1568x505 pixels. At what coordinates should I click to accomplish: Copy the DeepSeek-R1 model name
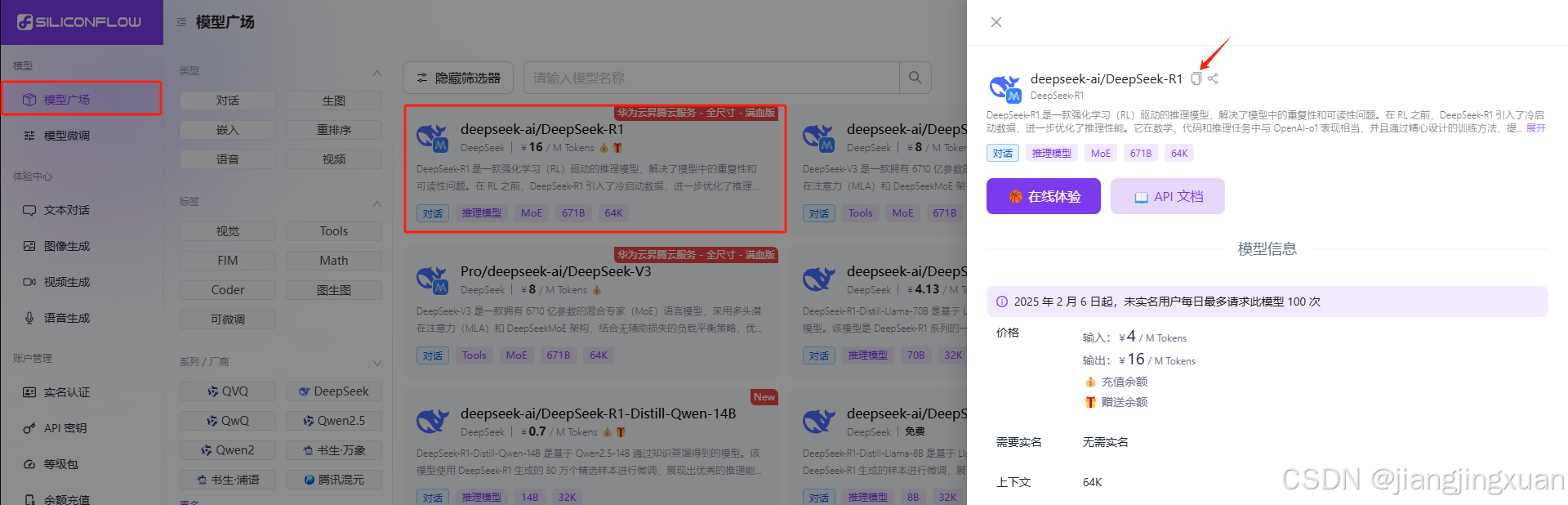click(x=1196, y=78)
